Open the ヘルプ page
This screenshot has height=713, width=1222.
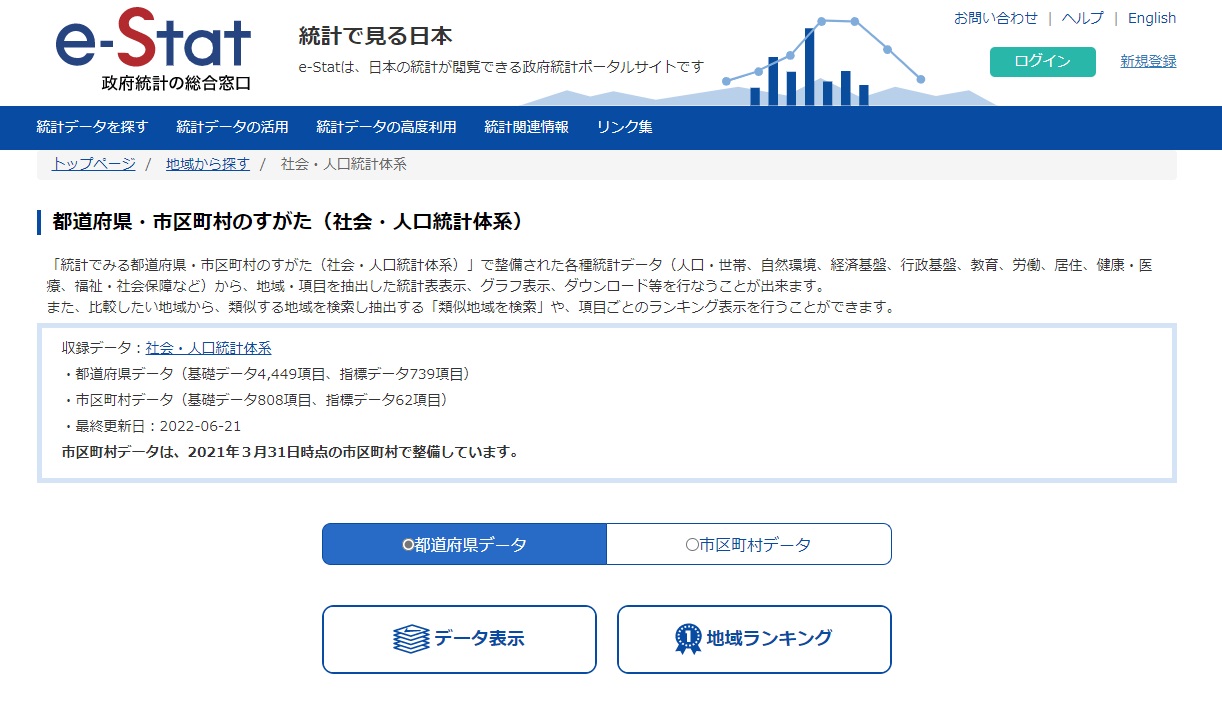pyautogui.click(x=1082, y=18)
